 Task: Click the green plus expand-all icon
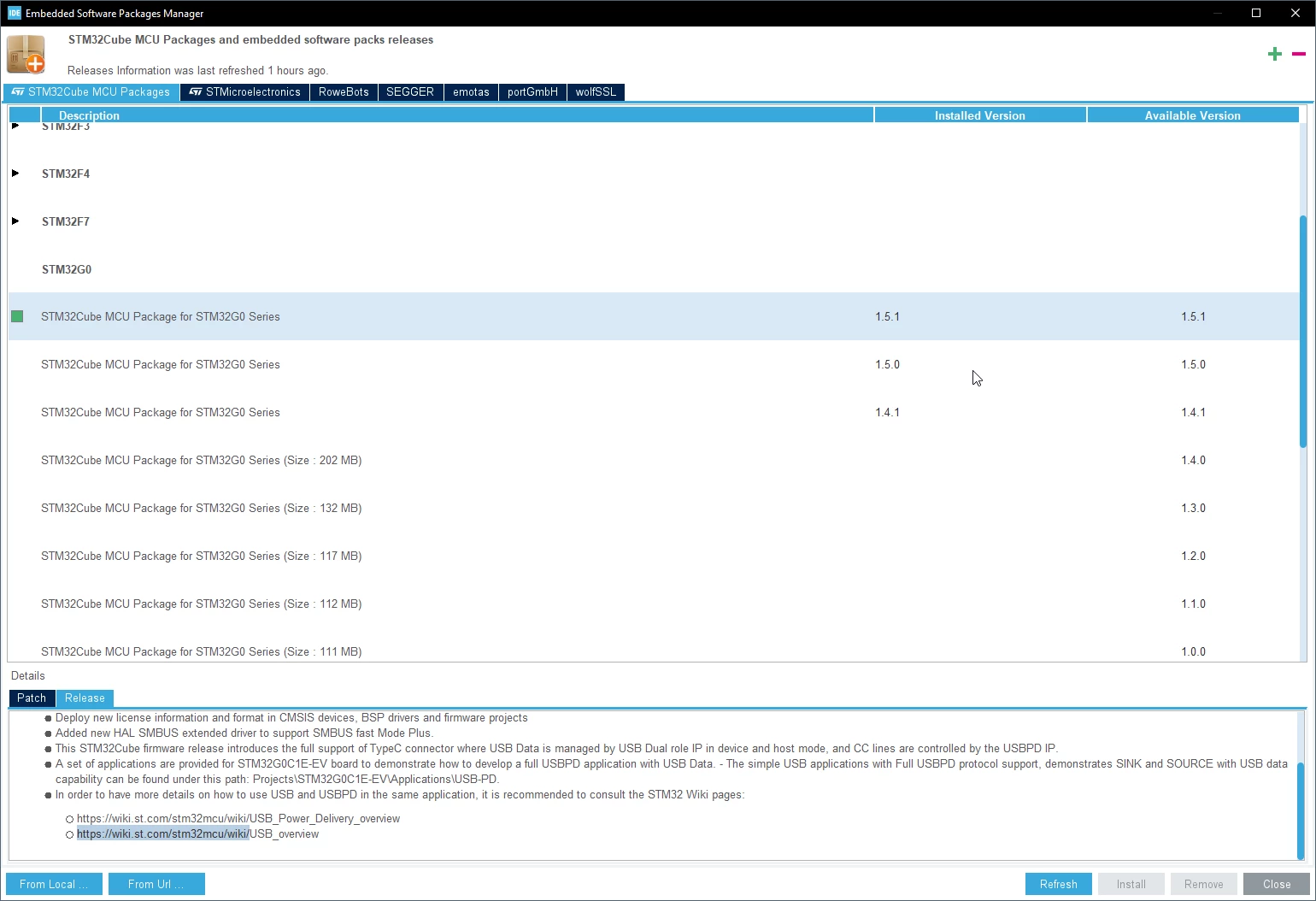point(1275,54)
